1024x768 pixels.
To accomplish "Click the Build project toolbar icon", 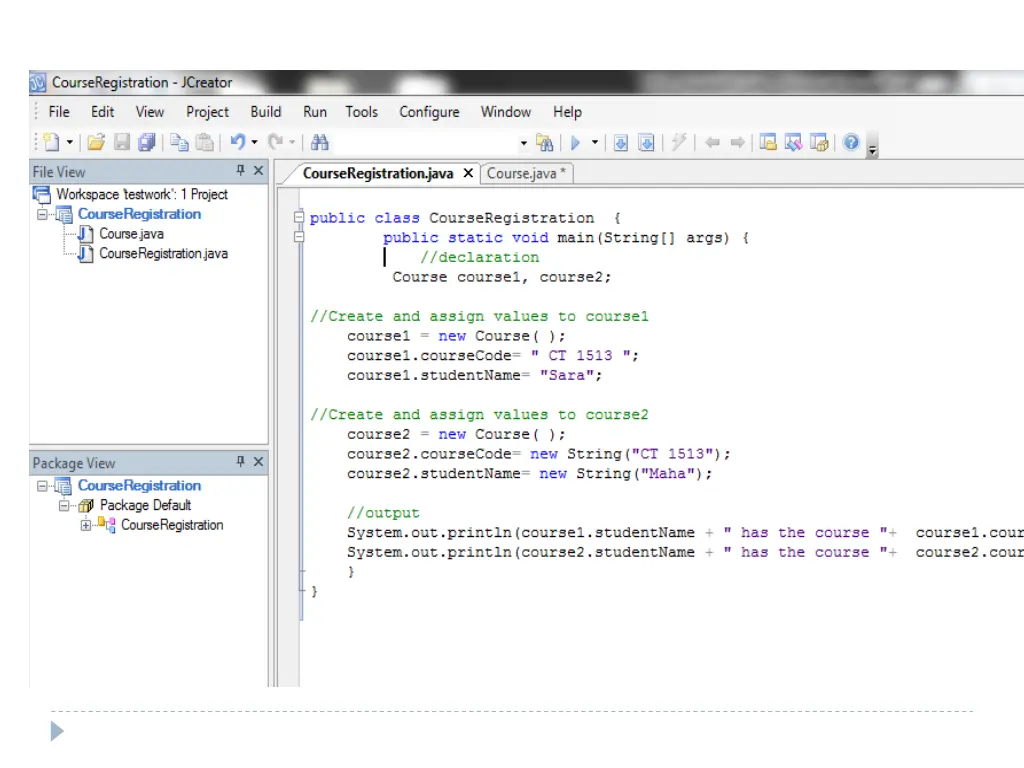I will [x=646, y=142].
